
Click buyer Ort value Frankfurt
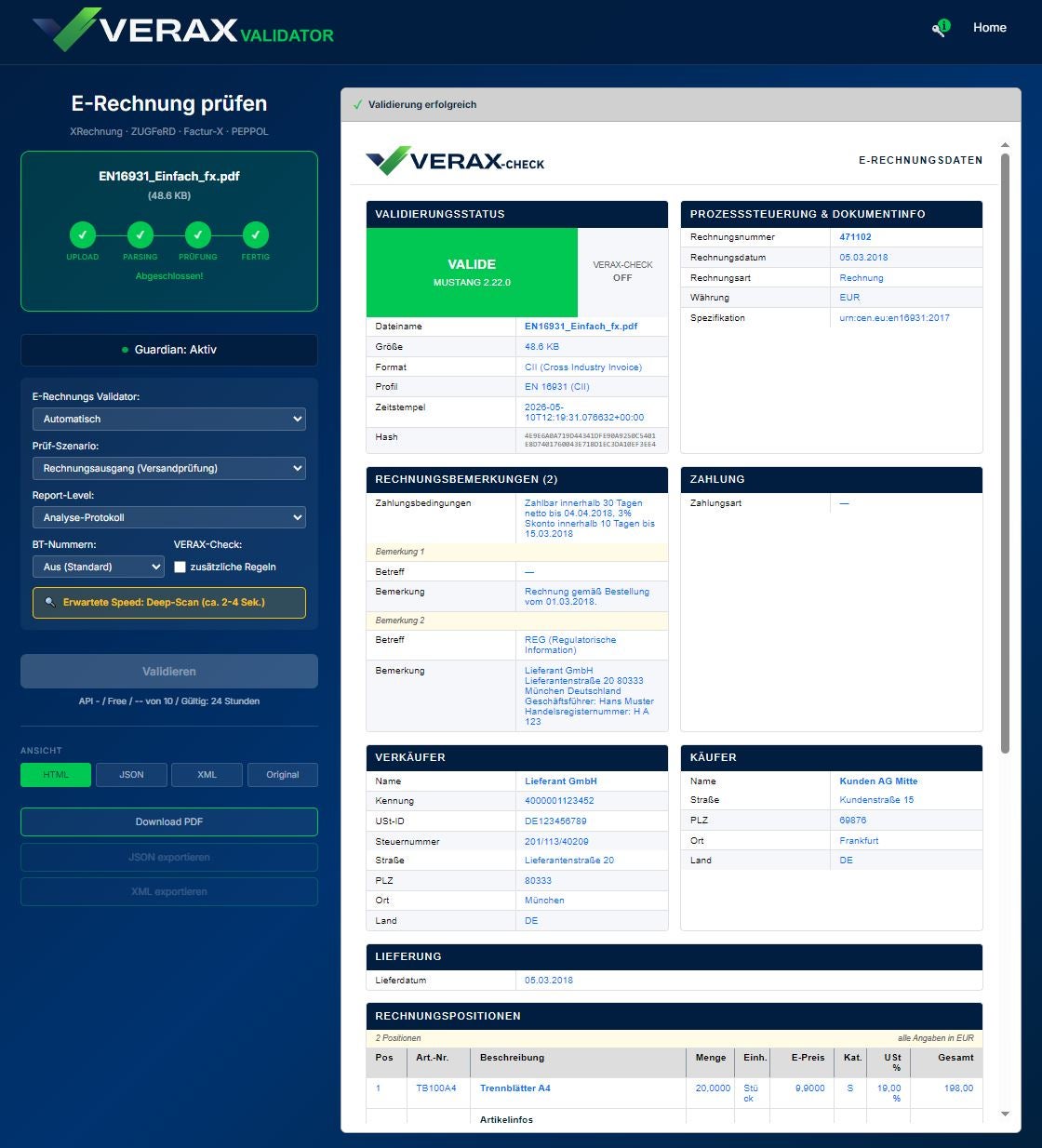coord(859,841)
